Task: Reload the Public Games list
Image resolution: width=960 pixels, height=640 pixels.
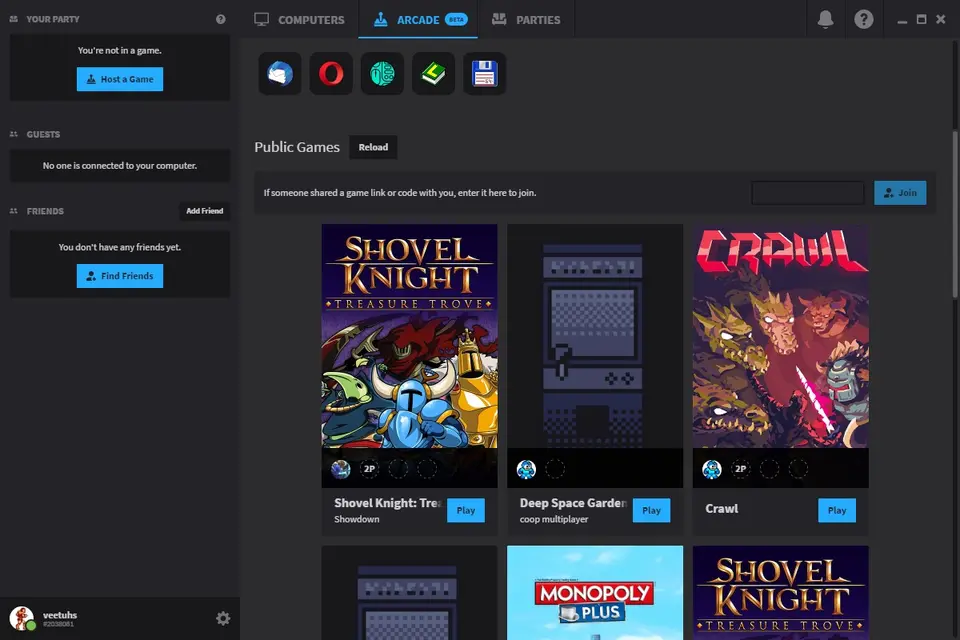Action: tap(373, 147)
